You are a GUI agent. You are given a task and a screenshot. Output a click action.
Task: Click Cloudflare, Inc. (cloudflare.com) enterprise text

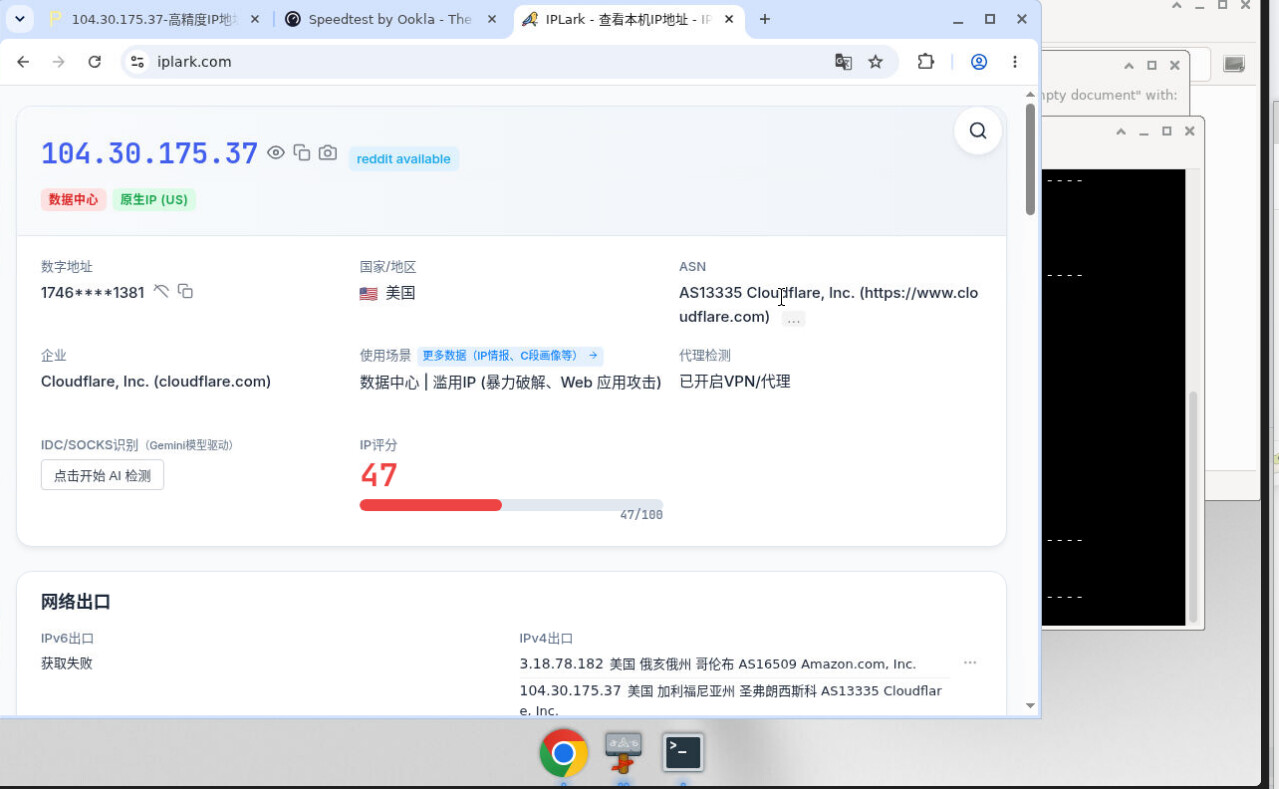click(156, 381)
